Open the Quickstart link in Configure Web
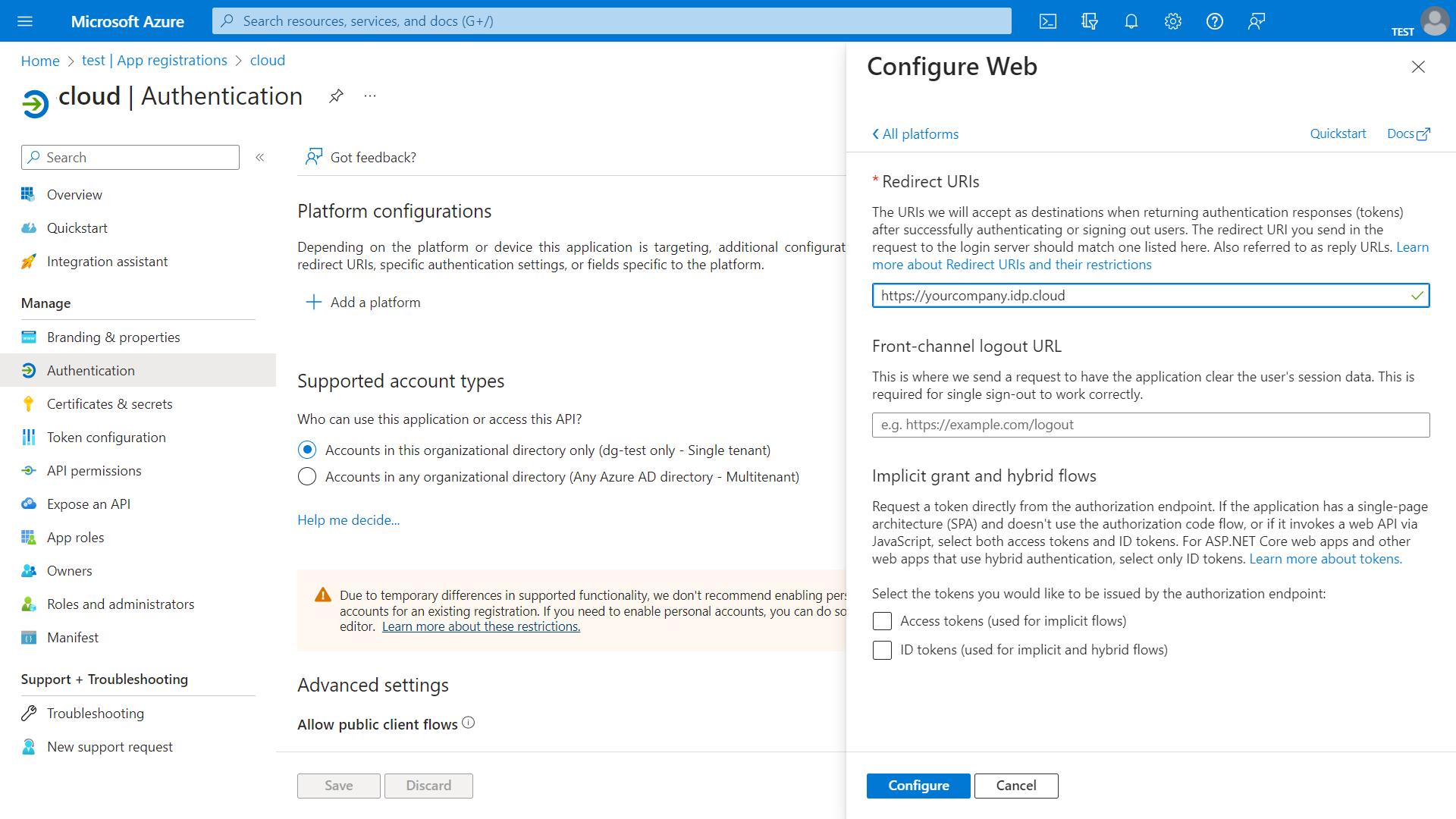This screenshot has width=1456, height=819. tap(1338, 133)
